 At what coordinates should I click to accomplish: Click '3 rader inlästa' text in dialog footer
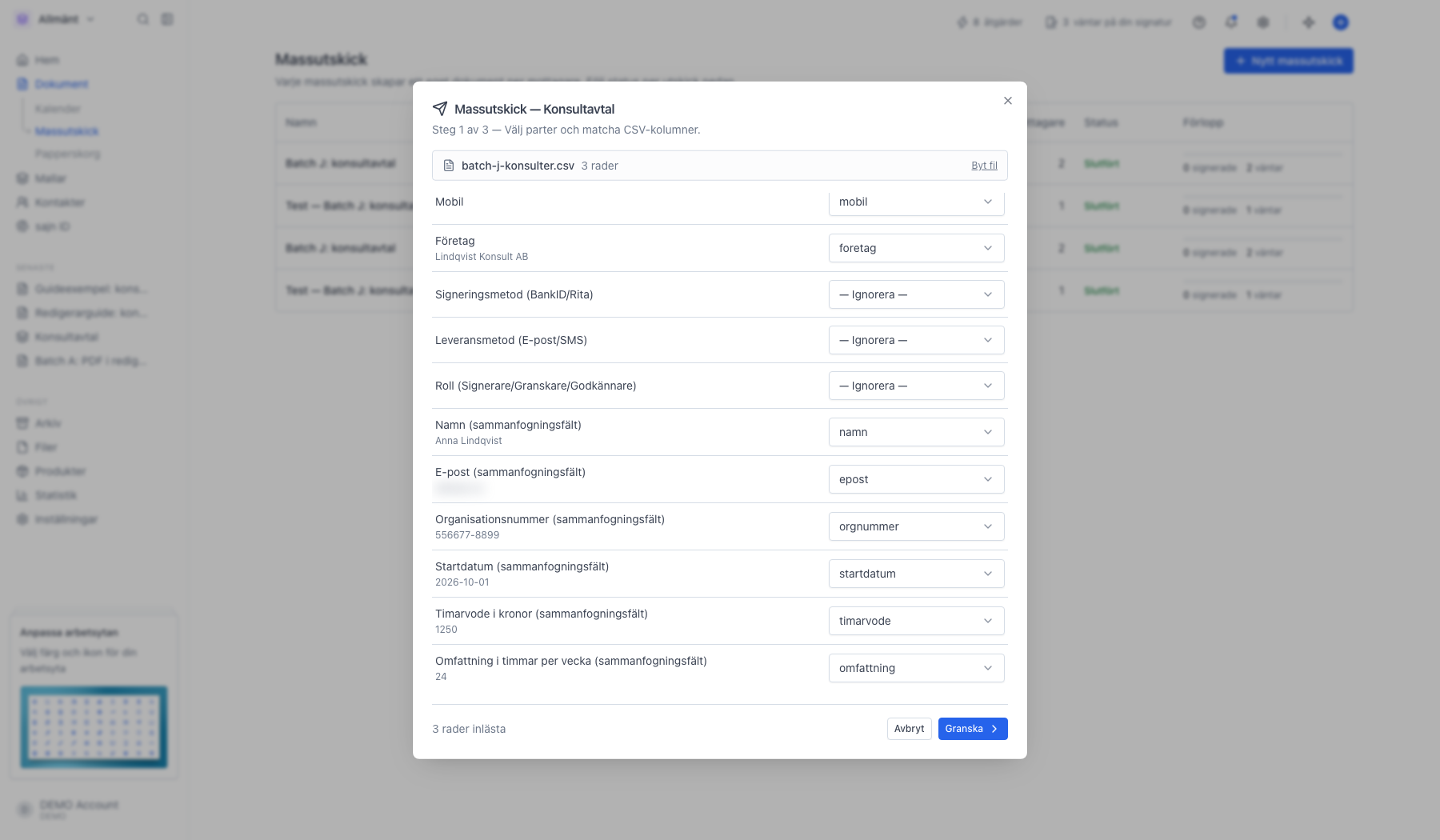(x=469, y=729)
